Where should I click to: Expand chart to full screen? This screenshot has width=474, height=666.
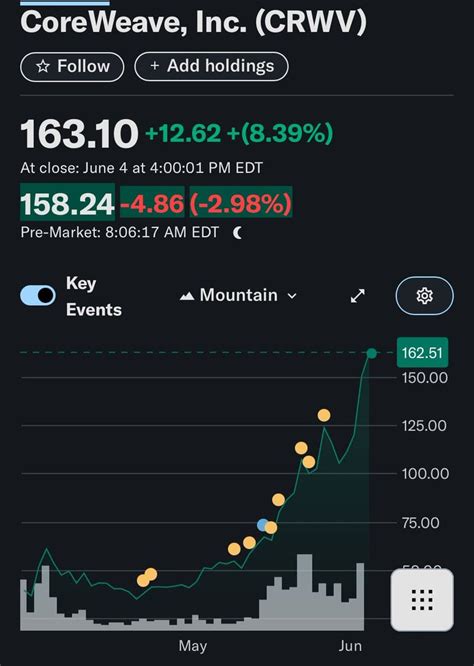coord(358,296)
